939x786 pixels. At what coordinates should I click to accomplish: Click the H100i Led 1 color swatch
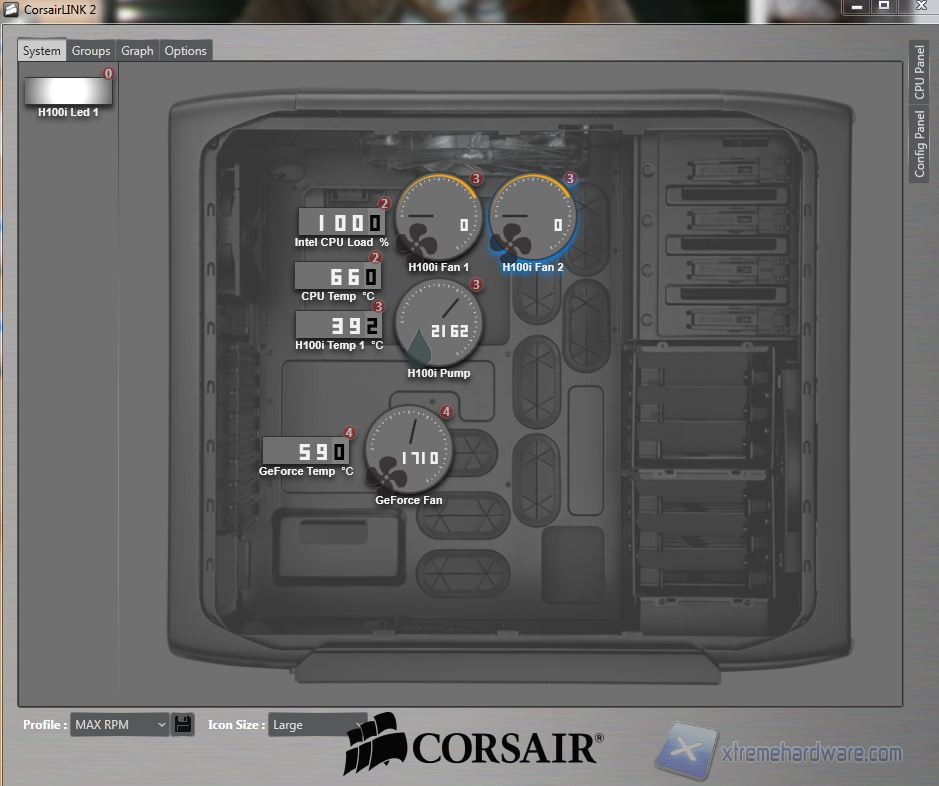[x=68, y=89]
